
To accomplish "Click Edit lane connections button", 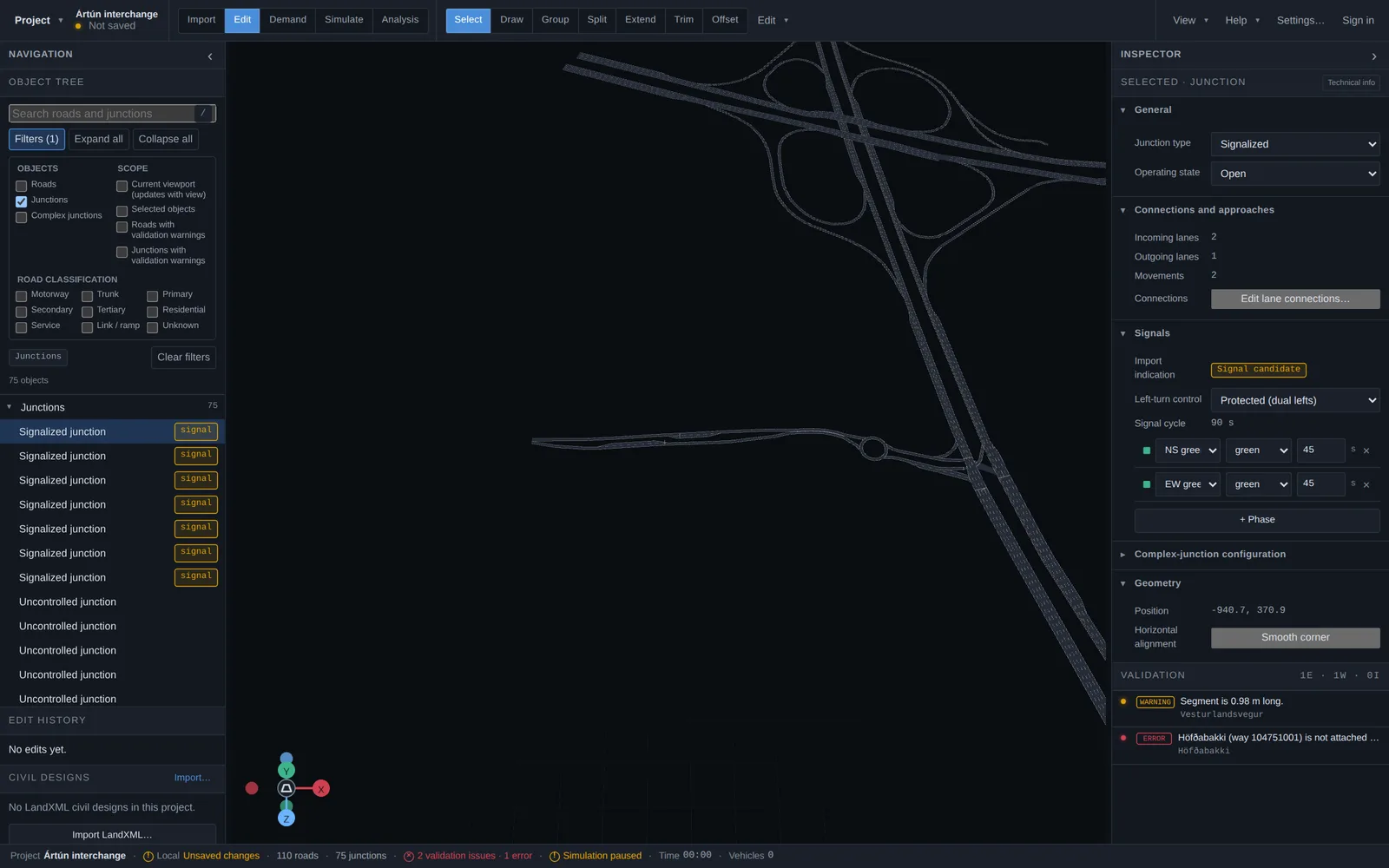I will [x=1295, y=299].
